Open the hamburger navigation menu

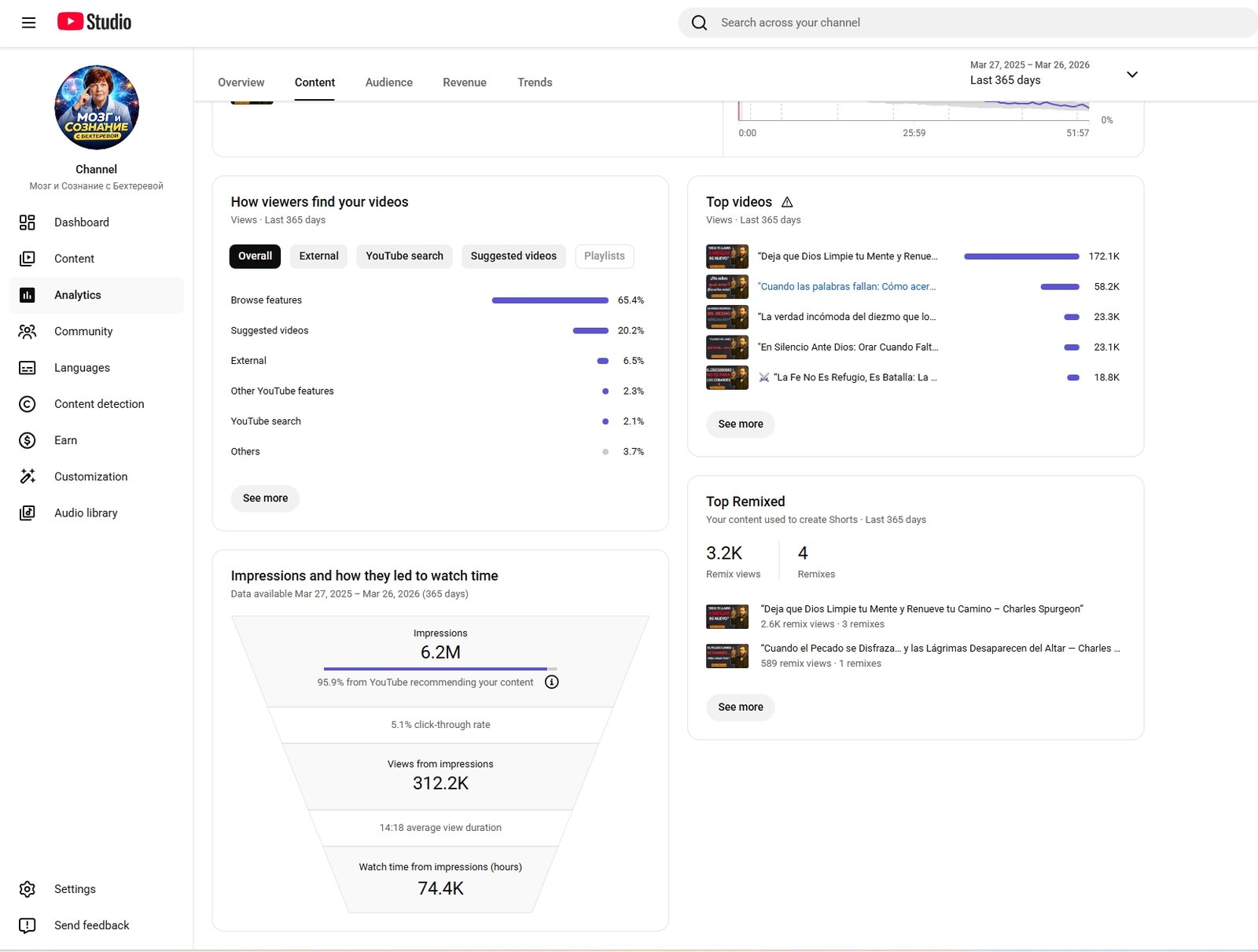tap(28, 23)
